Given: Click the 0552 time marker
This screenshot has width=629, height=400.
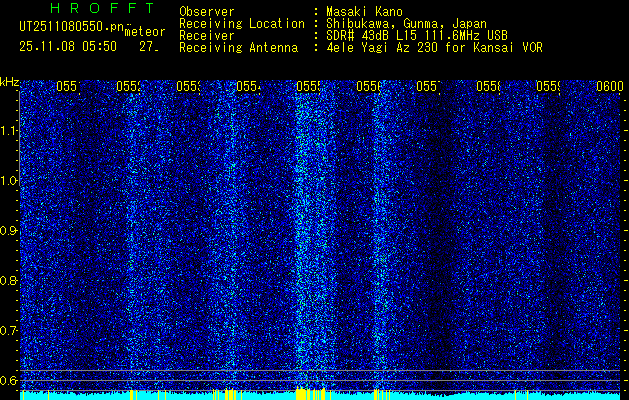Looking at the screenshot, I should (x=128, y=86).
